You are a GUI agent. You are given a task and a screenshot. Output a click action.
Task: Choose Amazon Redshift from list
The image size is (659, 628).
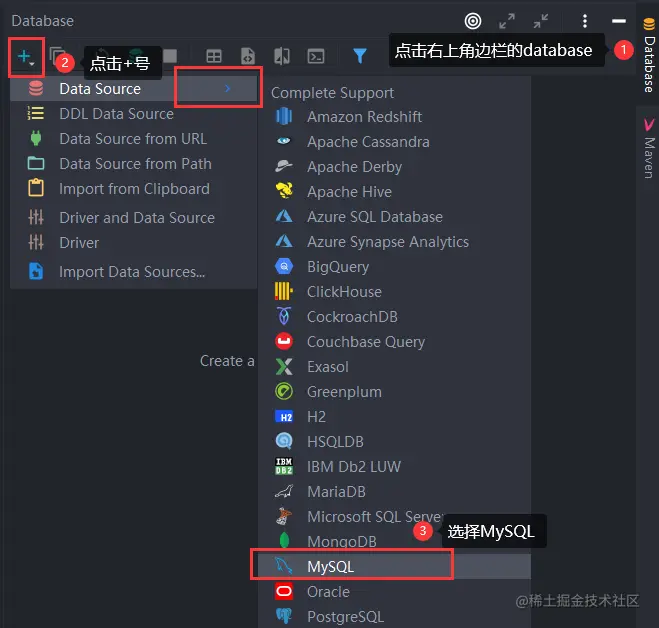pos(394,116)
